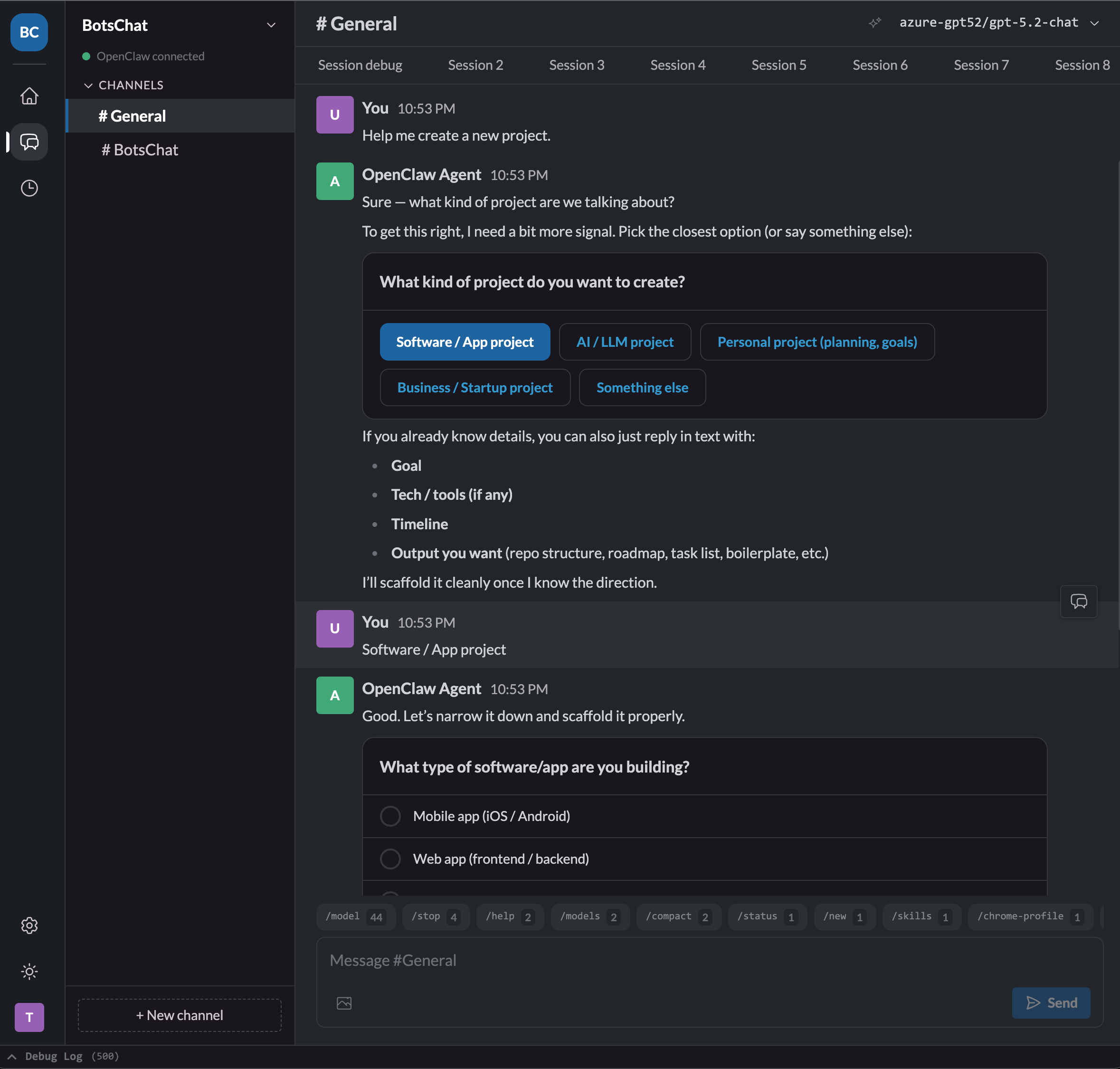Open the Home view in the sidebar
Screen dimensions: 1120x1069
coord(29,95)
